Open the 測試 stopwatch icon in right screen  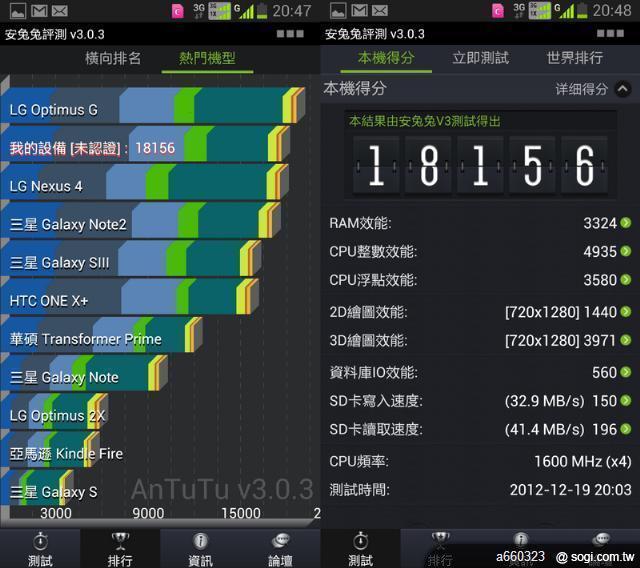tap(360, 541)
